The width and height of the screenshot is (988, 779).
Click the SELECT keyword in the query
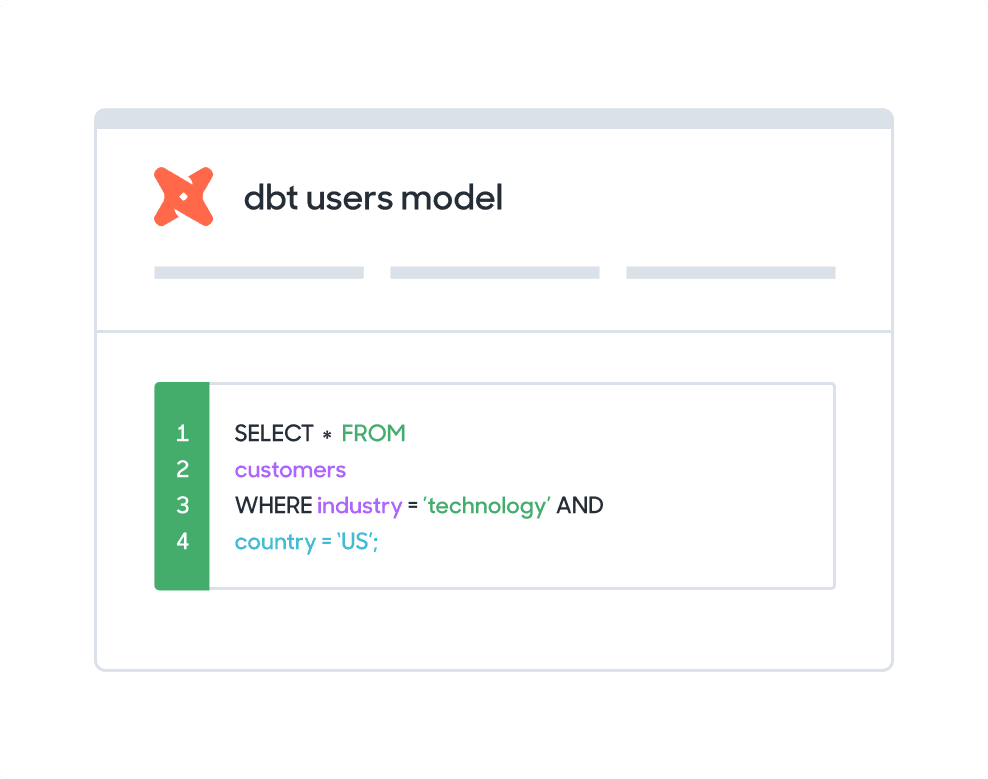click(x=274, y=433)
